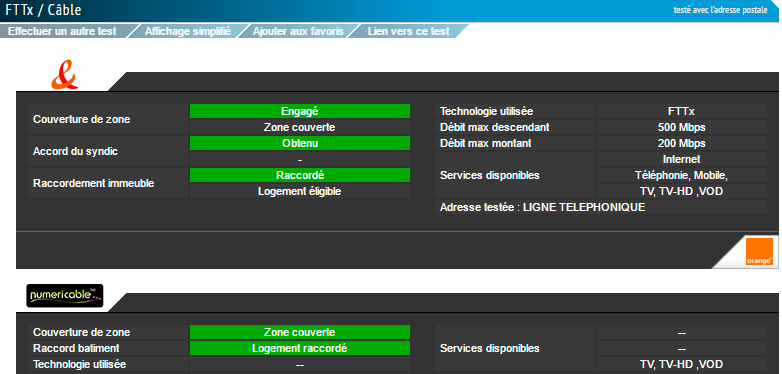Viewport: 782px width, 374px height.
Task: Click 'Raccordement immeuble' label
Action: click(x=93, y=183)
